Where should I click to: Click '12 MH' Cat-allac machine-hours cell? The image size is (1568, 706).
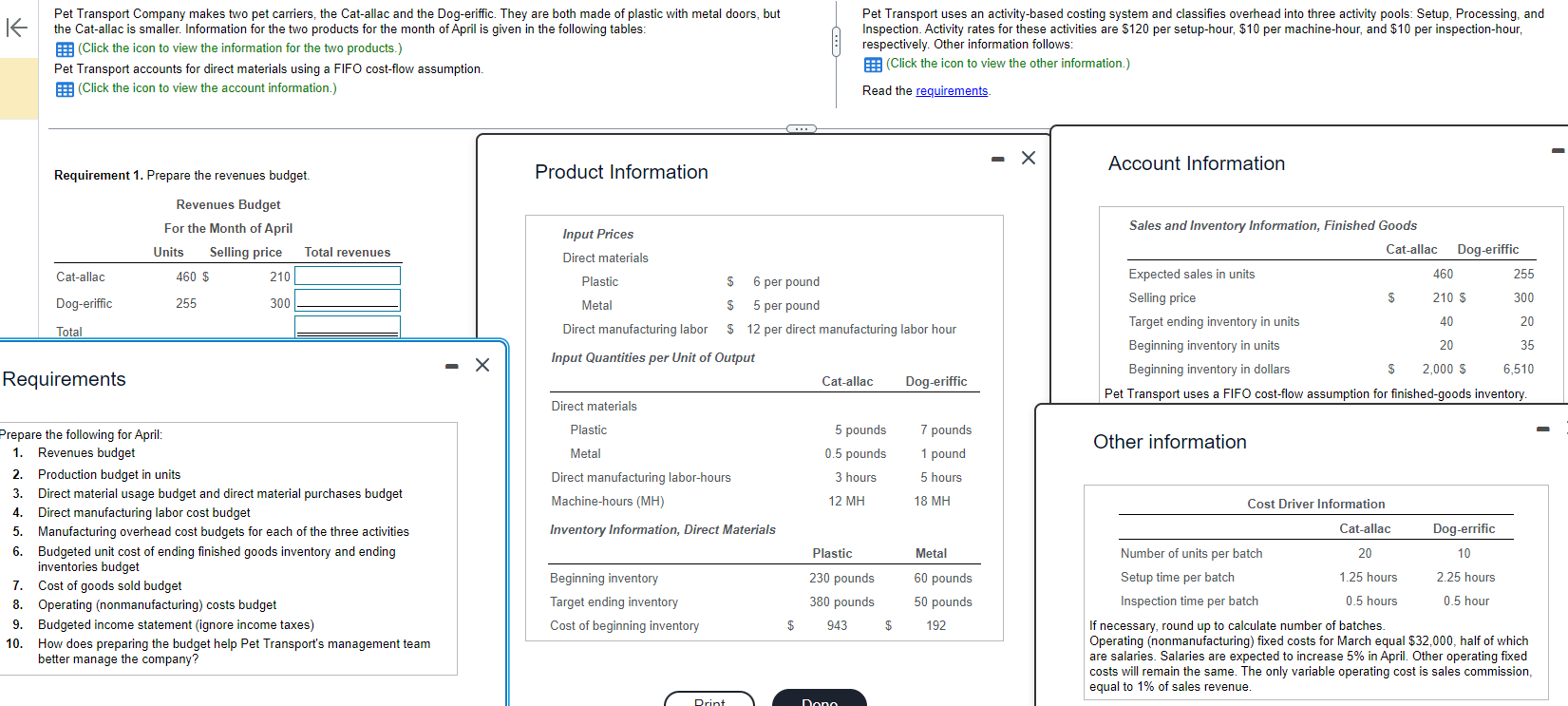(846, 501)
